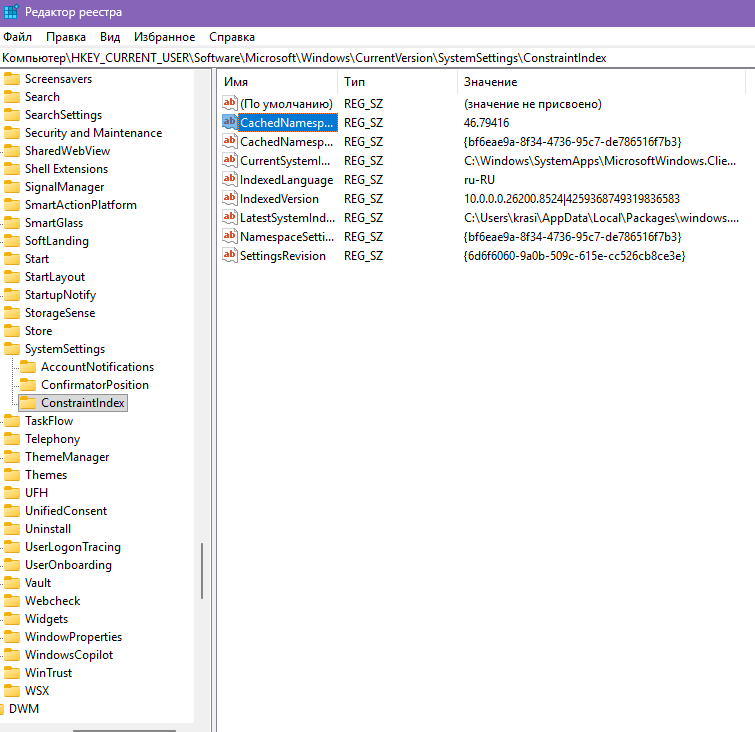Select the UserOnboarding key
The width and height of the screenshot is (755, 732).
point(68,565)
